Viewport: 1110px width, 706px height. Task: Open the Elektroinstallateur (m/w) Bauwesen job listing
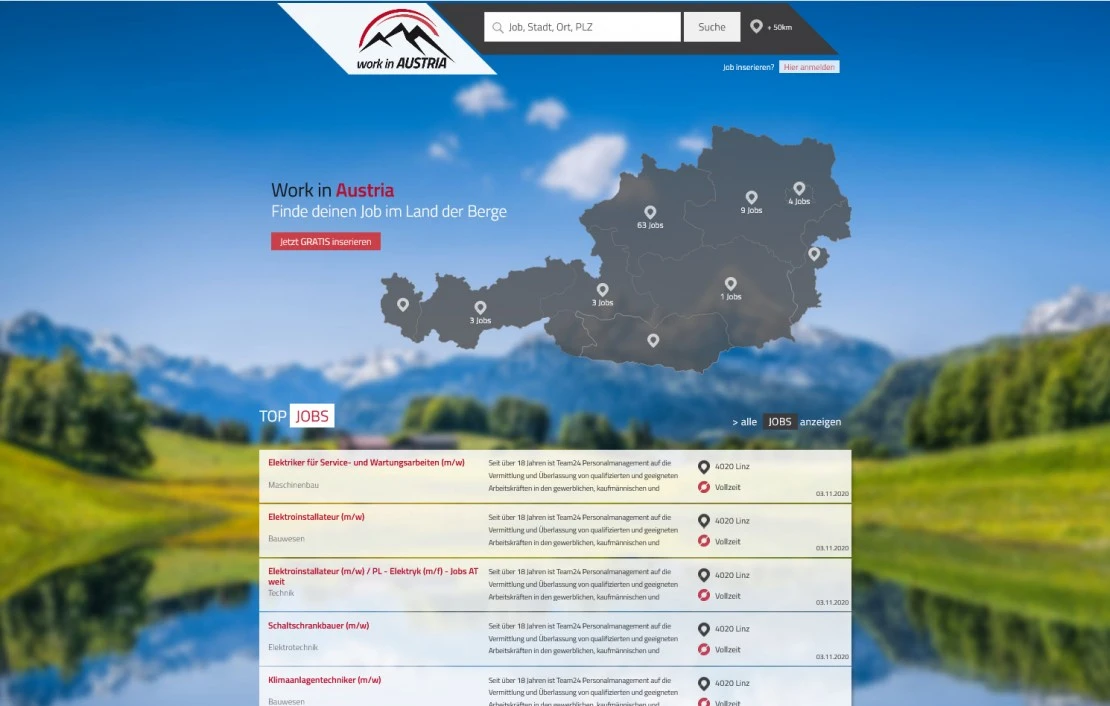316,517
